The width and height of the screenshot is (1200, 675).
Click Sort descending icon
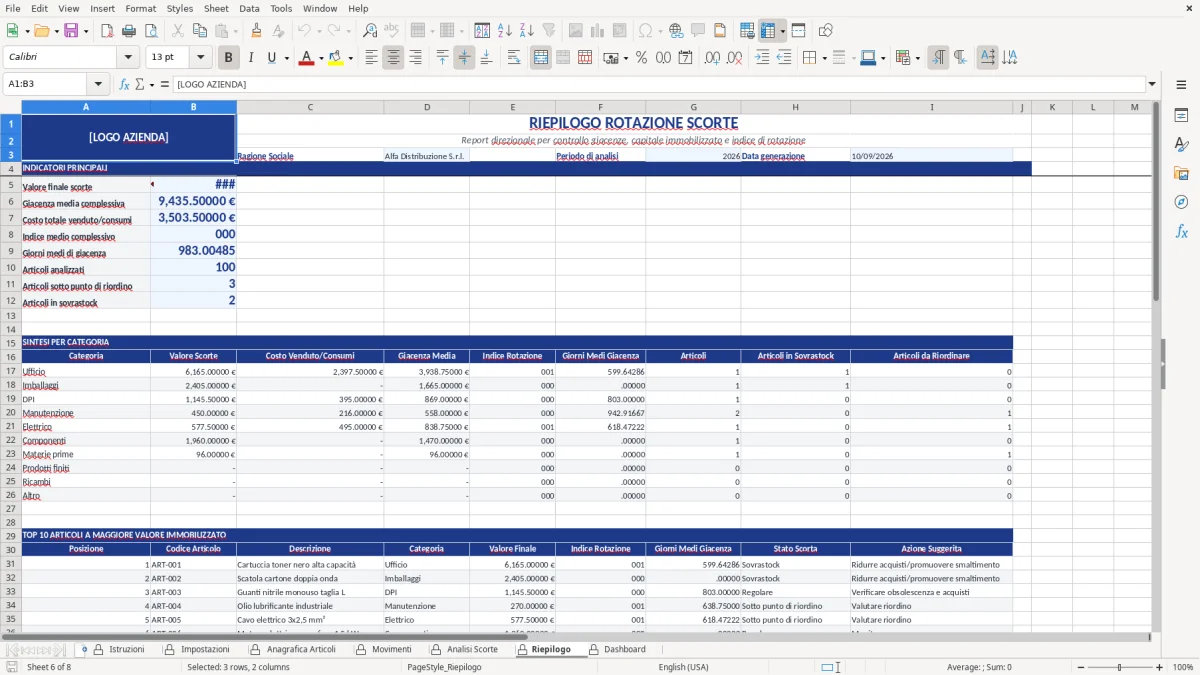[x=526, y=31]
